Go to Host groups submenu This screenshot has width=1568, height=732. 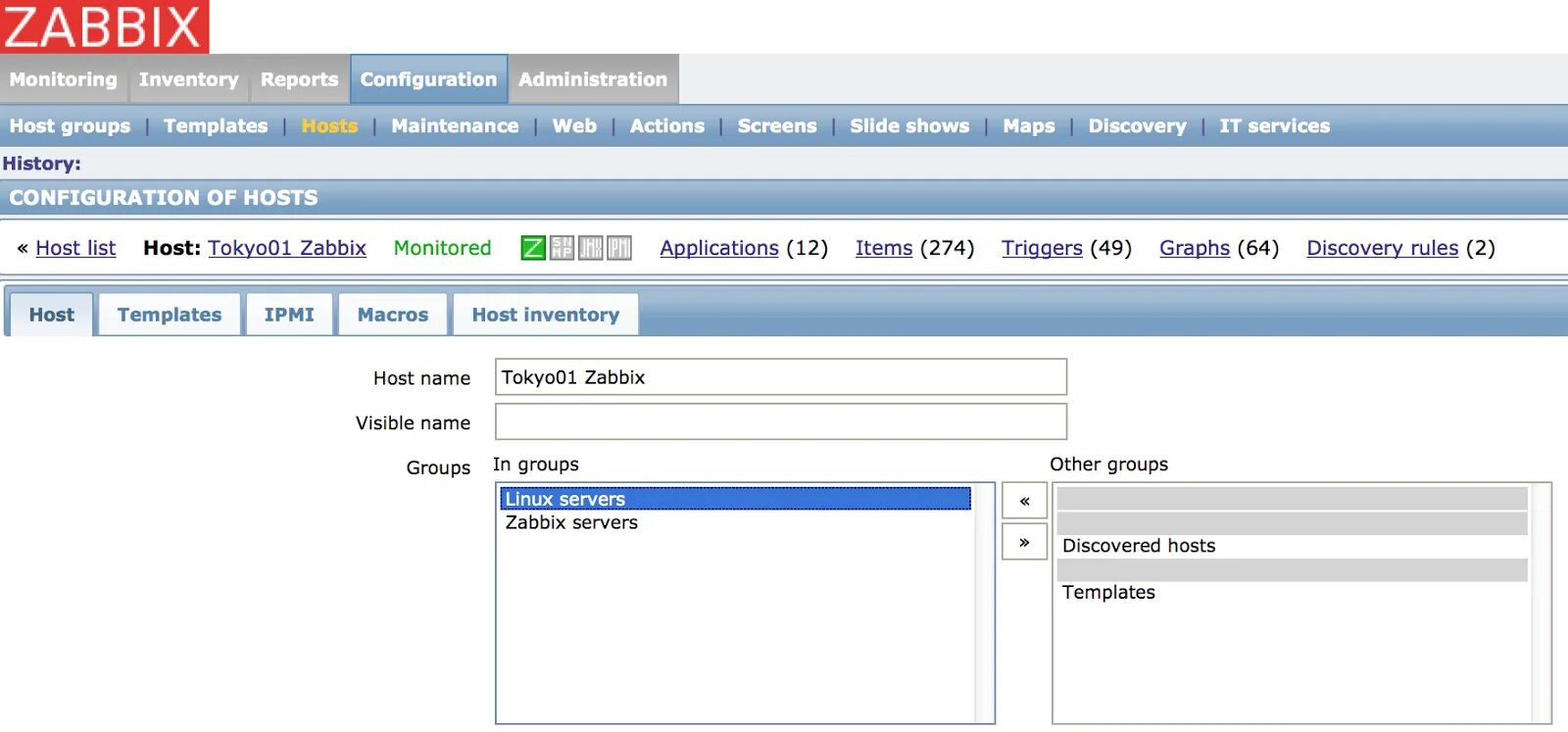pyautogui.click(x=70, y=126)
